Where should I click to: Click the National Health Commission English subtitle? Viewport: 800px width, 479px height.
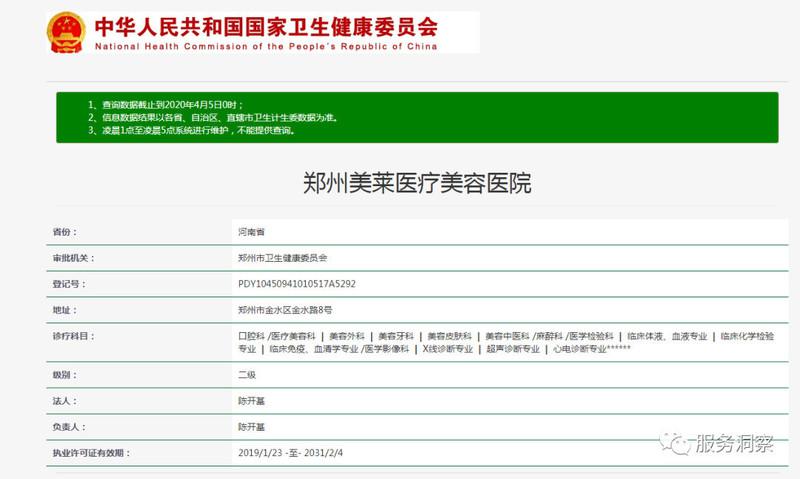[x=268, y=46]
